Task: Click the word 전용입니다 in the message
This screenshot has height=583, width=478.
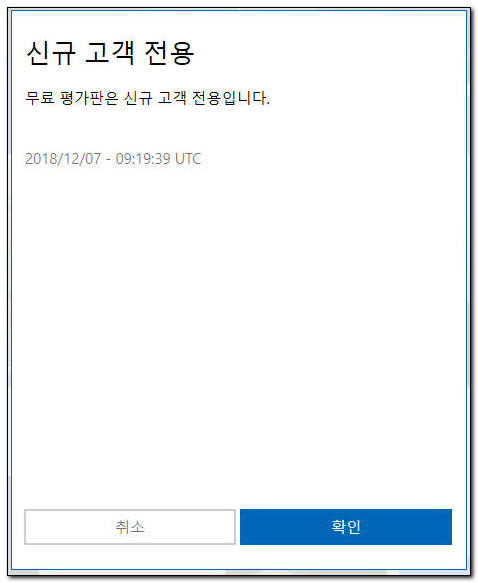Action: [231, 98]
